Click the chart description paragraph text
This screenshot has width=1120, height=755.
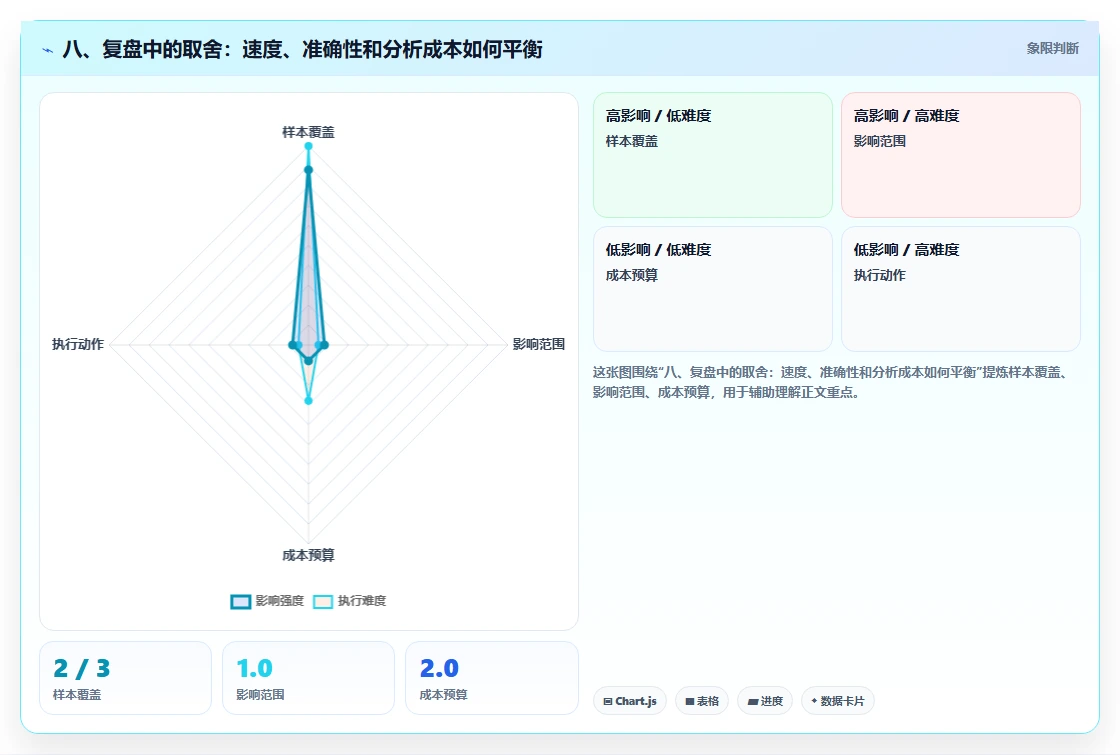click(833, 382)
